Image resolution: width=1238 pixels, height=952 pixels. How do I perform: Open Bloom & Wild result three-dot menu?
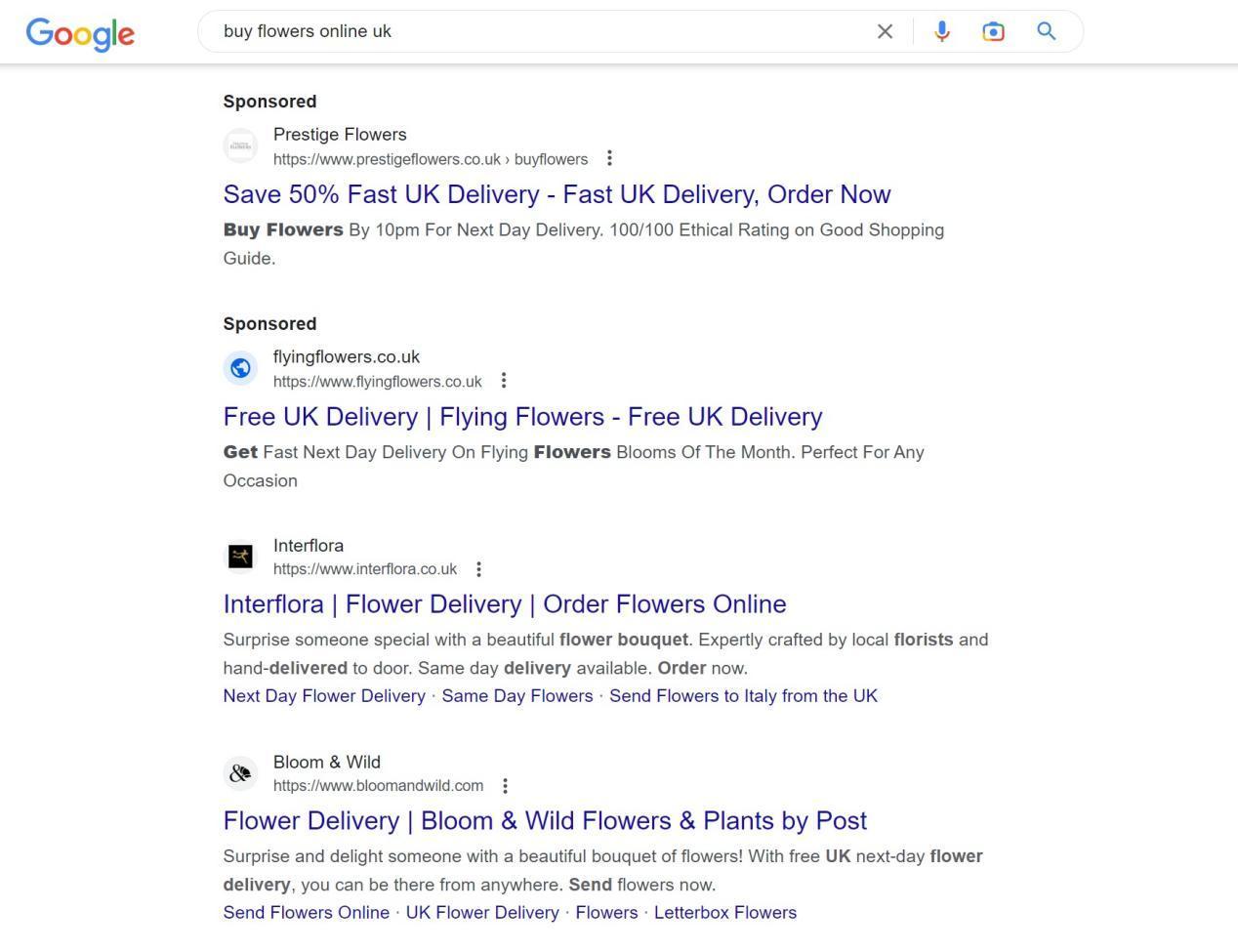tap(505, 786)
